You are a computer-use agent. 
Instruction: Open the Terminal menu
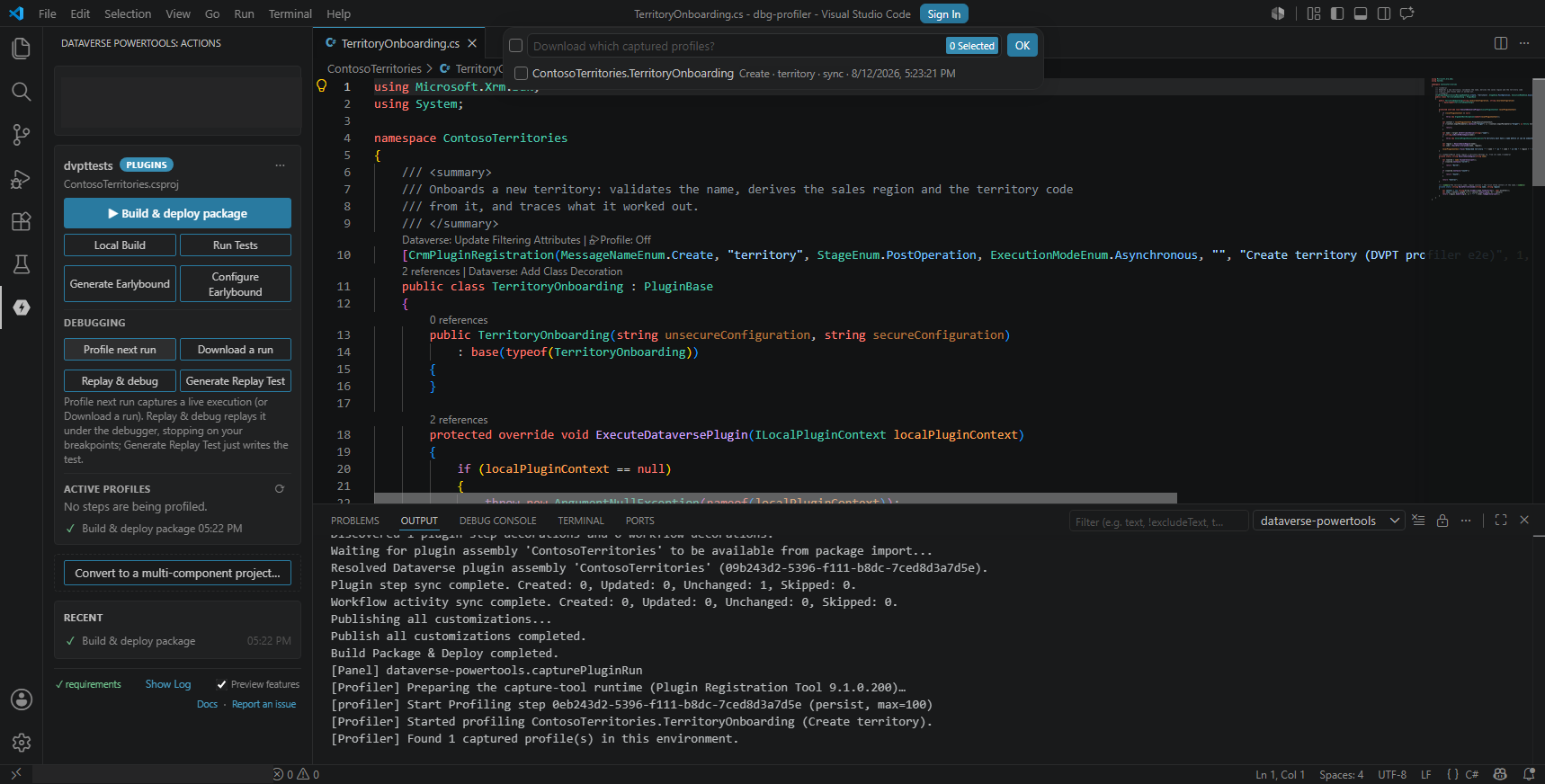click(x=290, y=13)
